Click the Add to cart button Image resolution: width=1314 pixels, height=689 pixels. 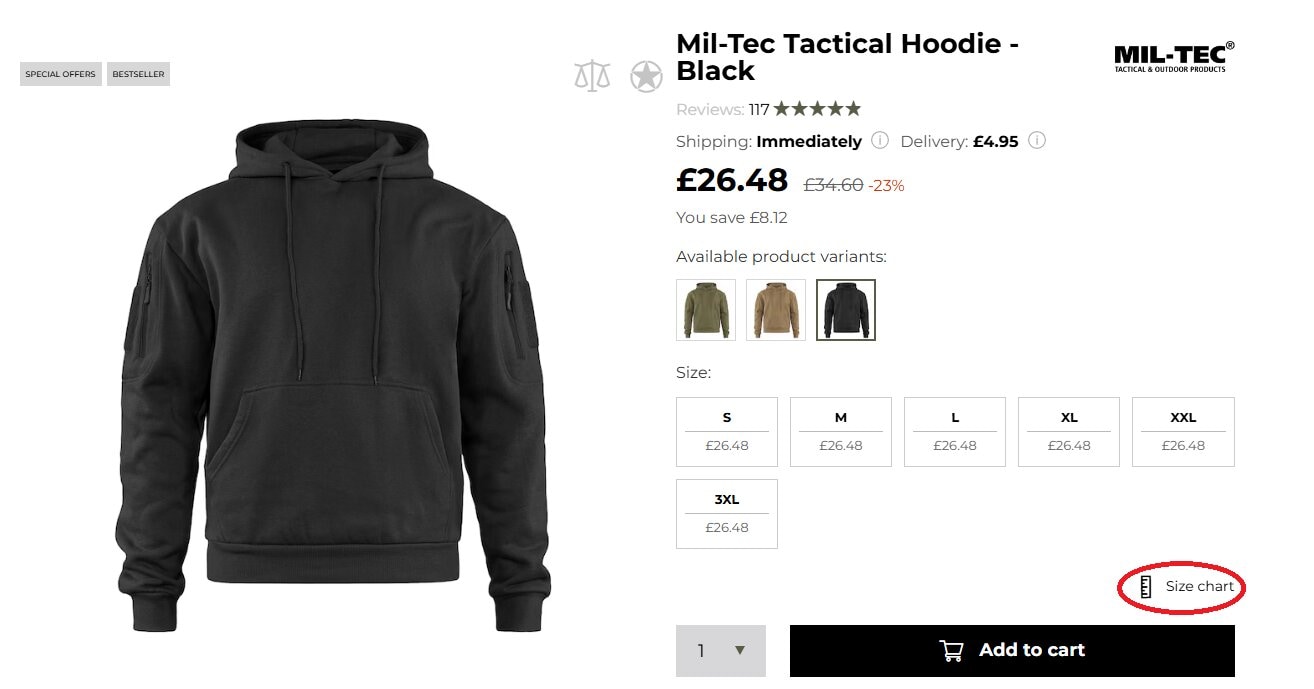tap(1013, 649)
